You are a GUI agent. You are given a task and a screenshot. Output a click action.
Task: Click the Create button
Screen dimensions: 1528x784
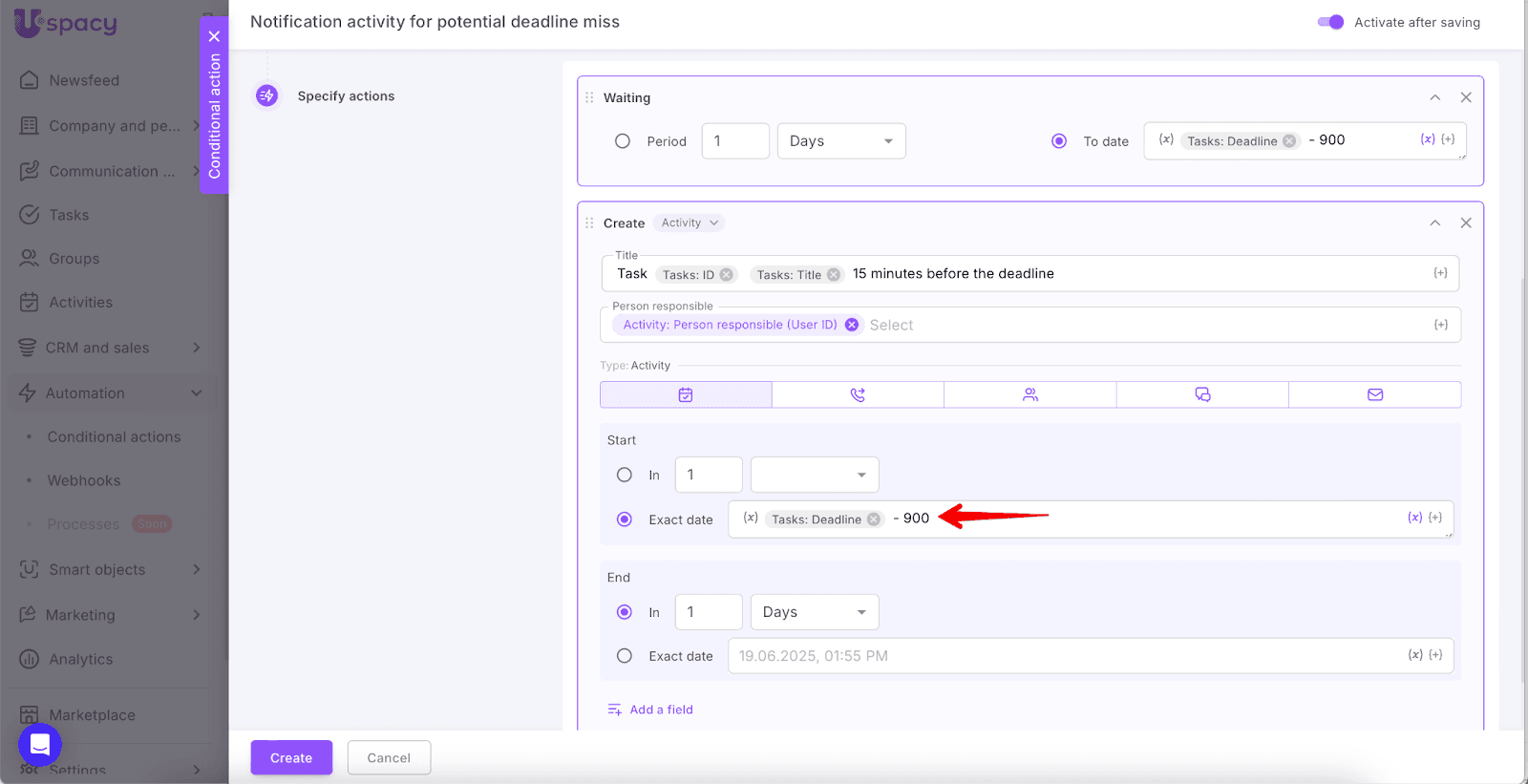pos(291,757)
